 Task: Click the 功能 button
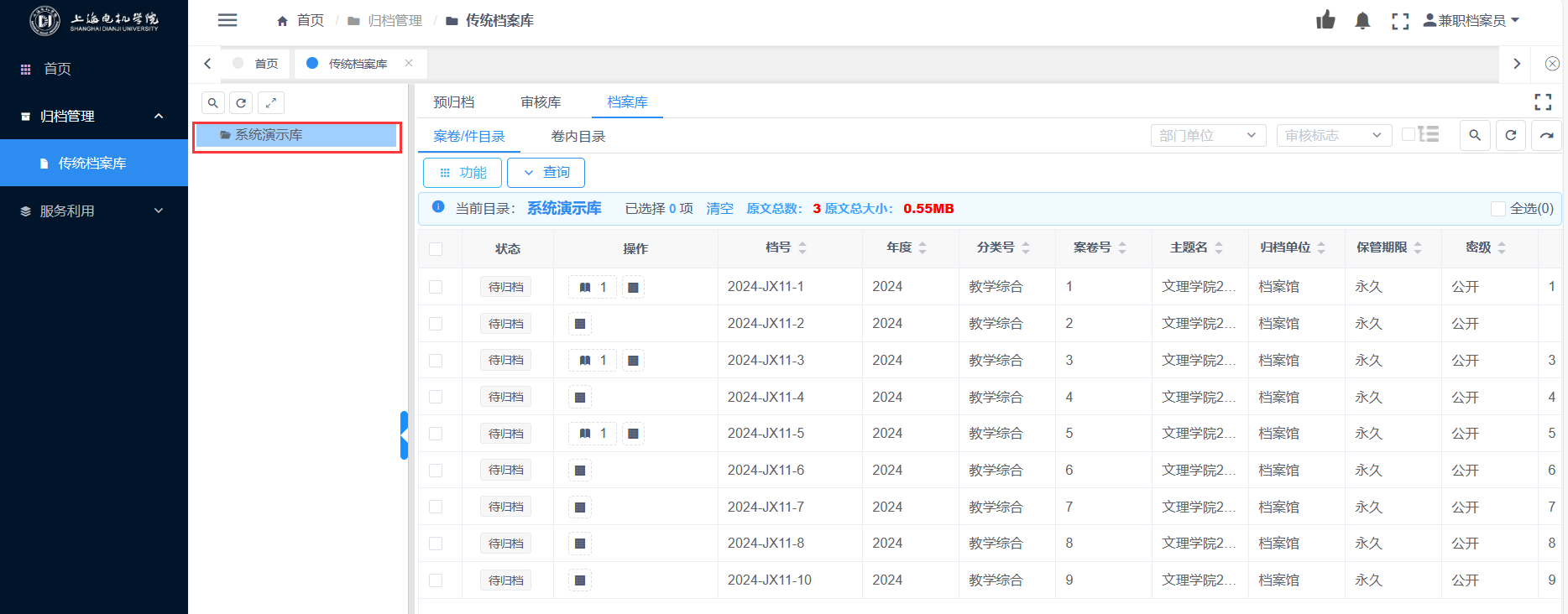click(463, 173)
